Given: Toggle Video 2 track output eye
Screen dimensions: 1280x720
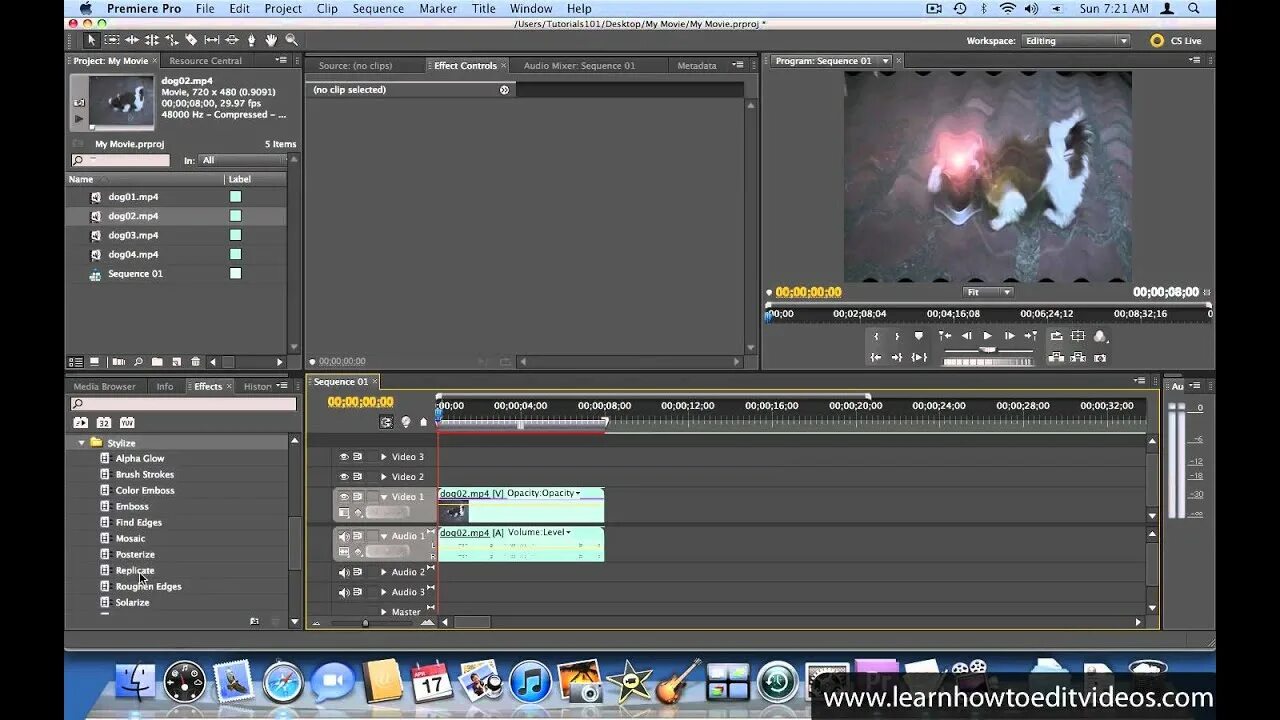Looking at the screenshot, I should (344, 477).
